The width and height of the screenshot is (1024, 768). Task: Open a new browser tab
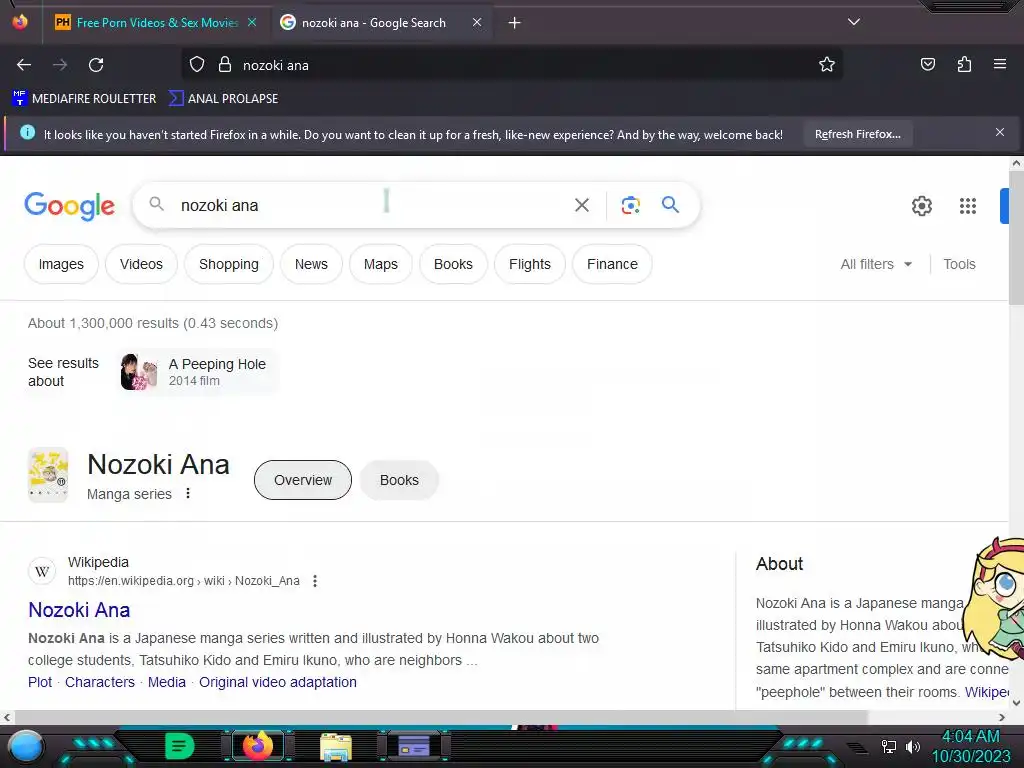(x=515, y=23)
